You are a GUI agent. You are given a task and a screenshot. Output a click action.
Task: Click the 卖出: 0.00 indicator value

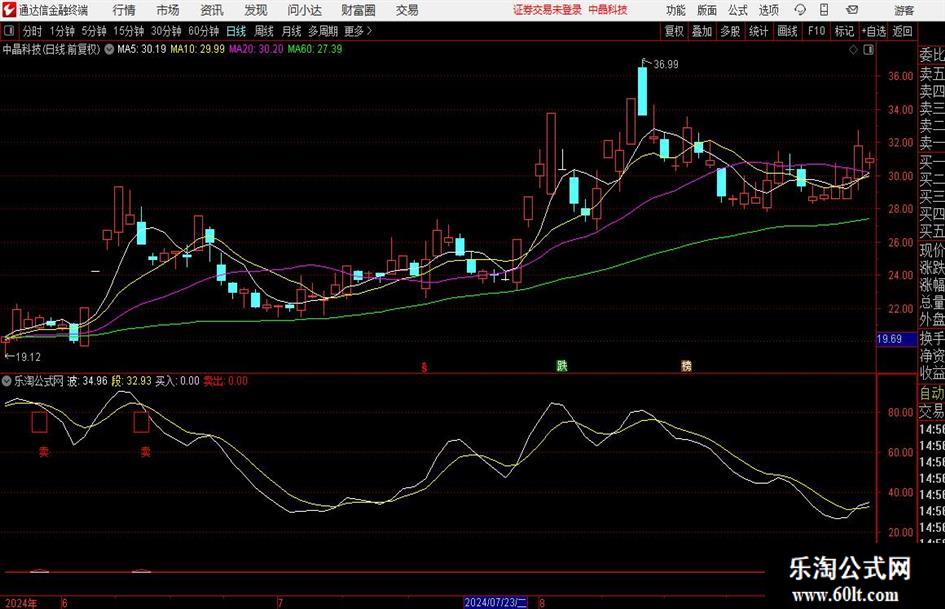pos(225,381)
